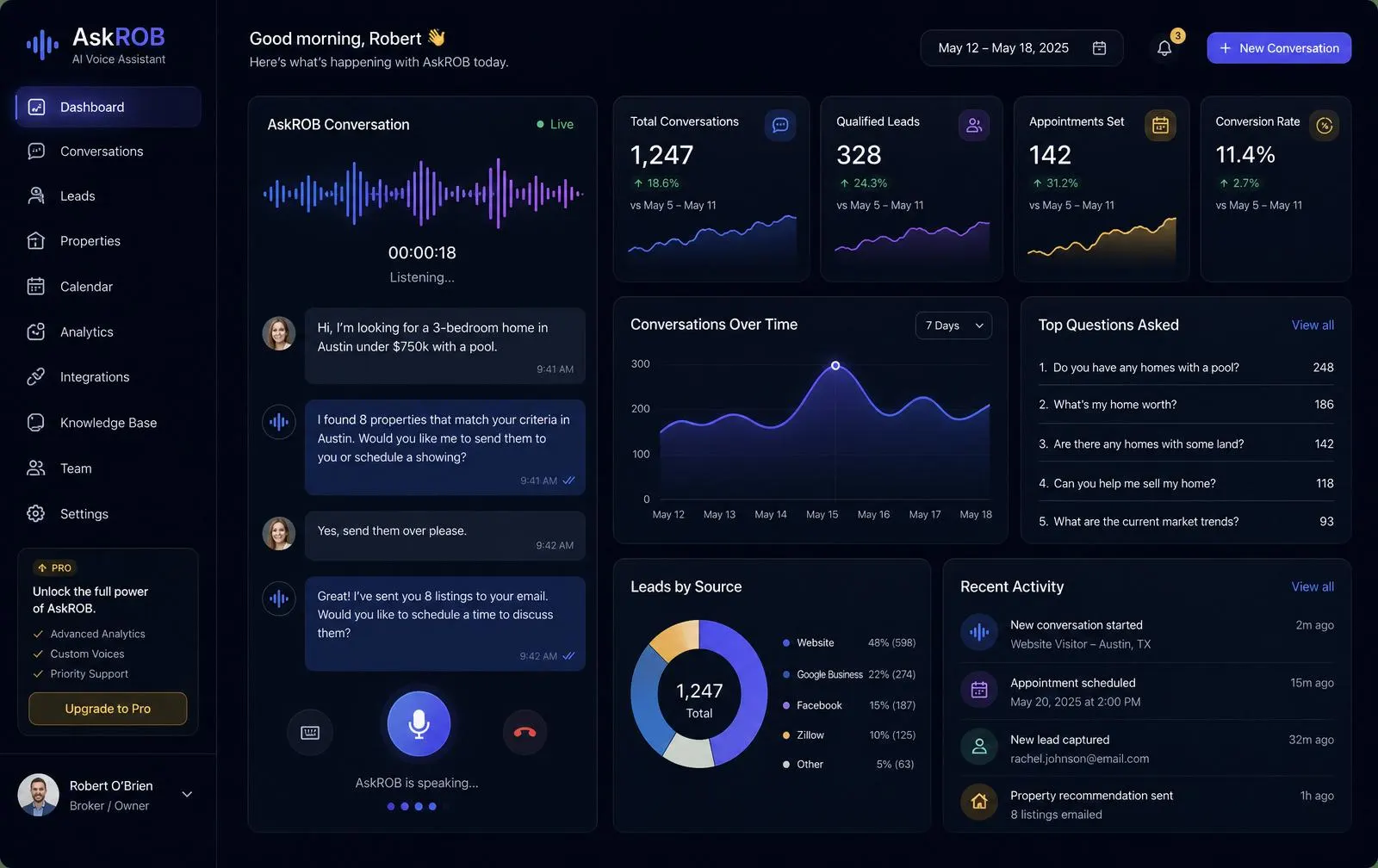Click the Total Conversations chat icon
1378x868 pixels.
pyautogui.click(x=780, y=125)
